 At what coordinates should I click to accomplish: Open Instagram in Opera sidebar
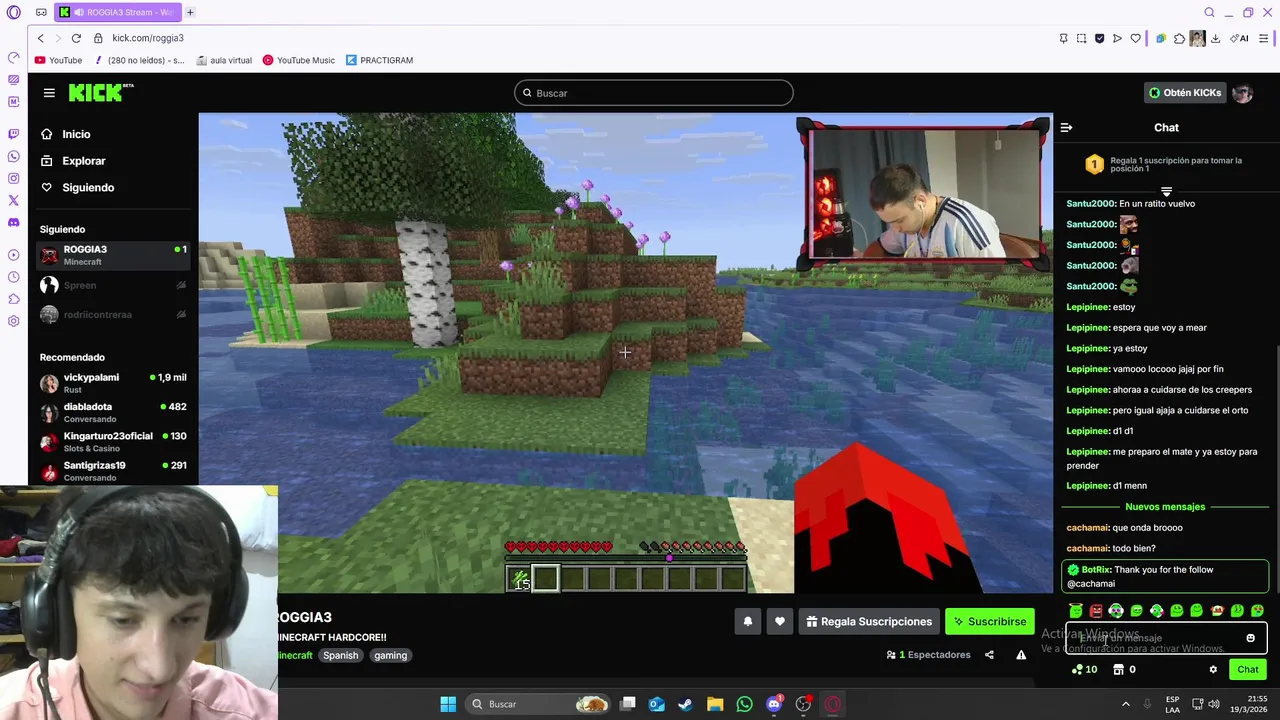(x=13, y=178)
